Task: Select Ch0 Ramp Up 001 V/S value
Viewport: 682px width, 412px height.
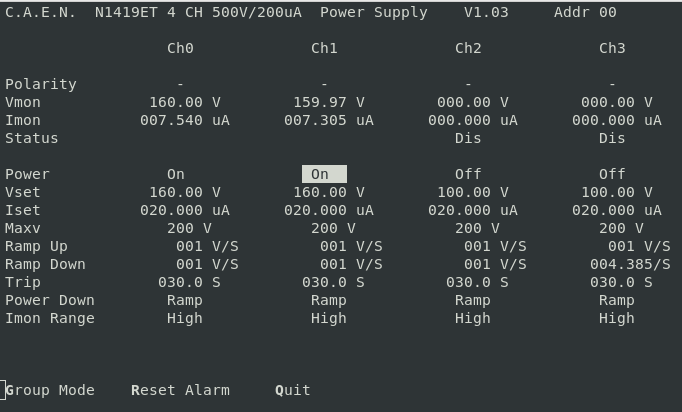Action: pos(207,246)
